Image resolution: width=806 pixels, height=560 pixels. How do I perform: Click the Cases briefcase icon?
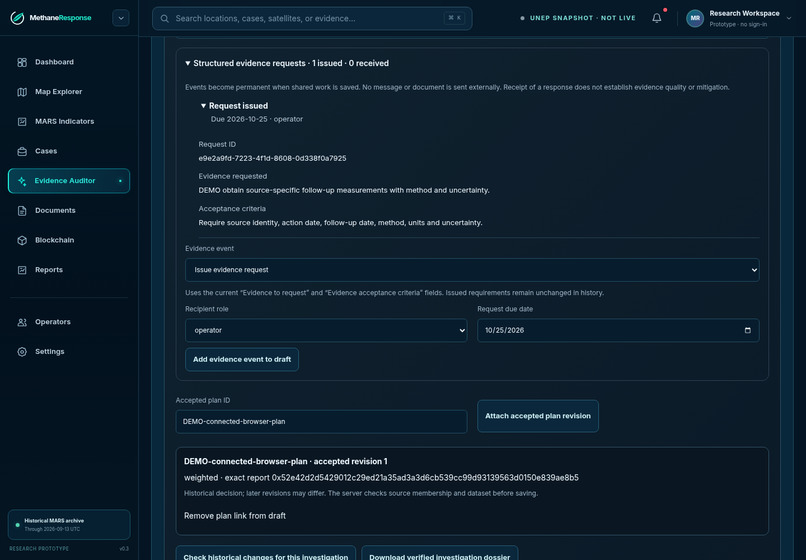point(22,151)
